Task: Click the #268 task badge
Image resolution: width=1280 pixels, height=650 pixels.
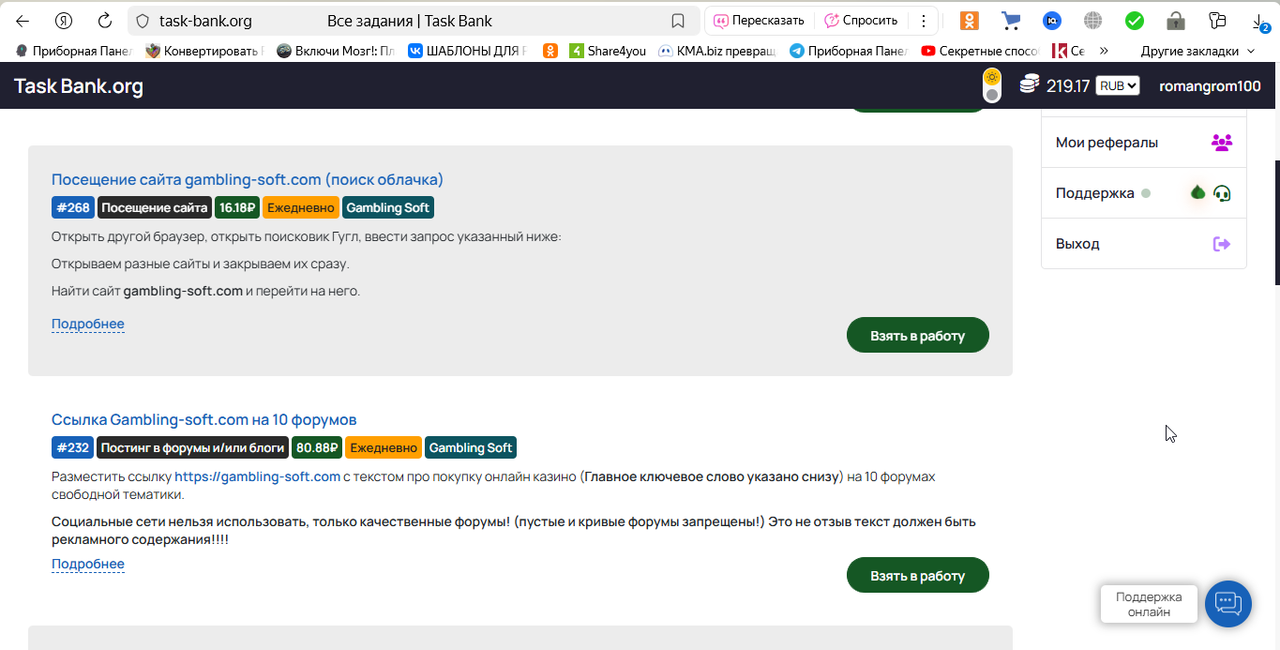Action: tap(73, 208)
